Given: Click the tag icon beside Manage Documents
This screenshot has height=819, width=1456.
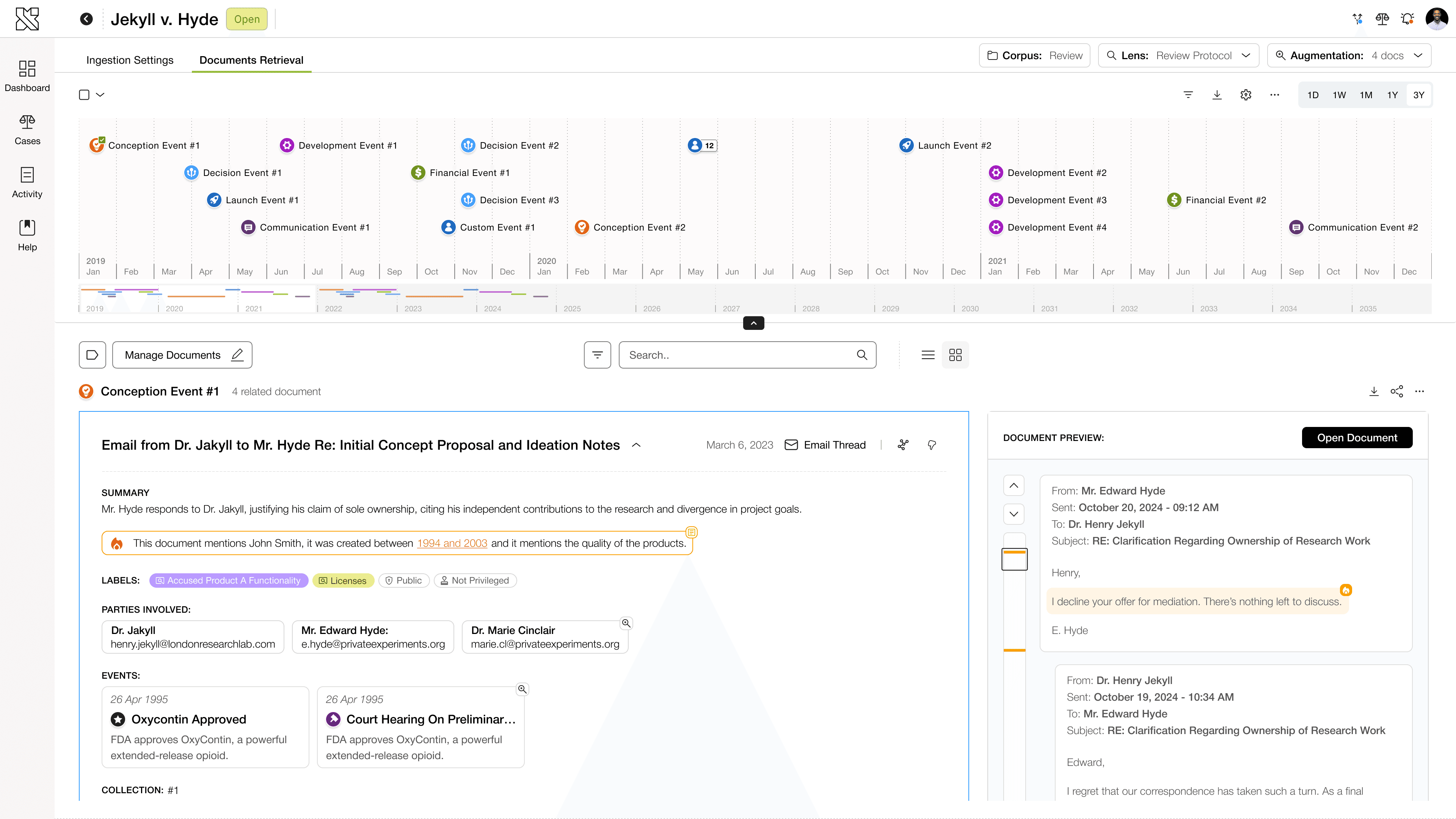Looking at the screenshot, I should pos(92,355).
